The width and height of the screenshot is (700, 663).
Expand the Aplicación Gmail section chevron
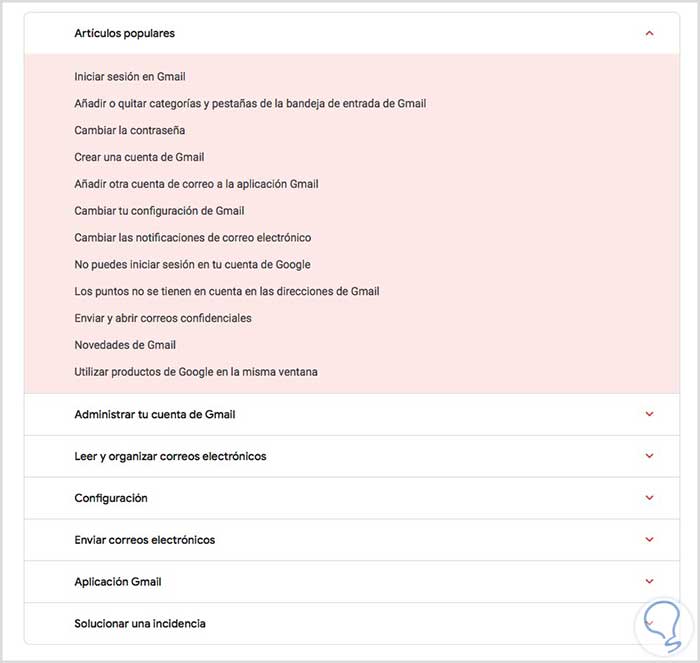point(649,582)
